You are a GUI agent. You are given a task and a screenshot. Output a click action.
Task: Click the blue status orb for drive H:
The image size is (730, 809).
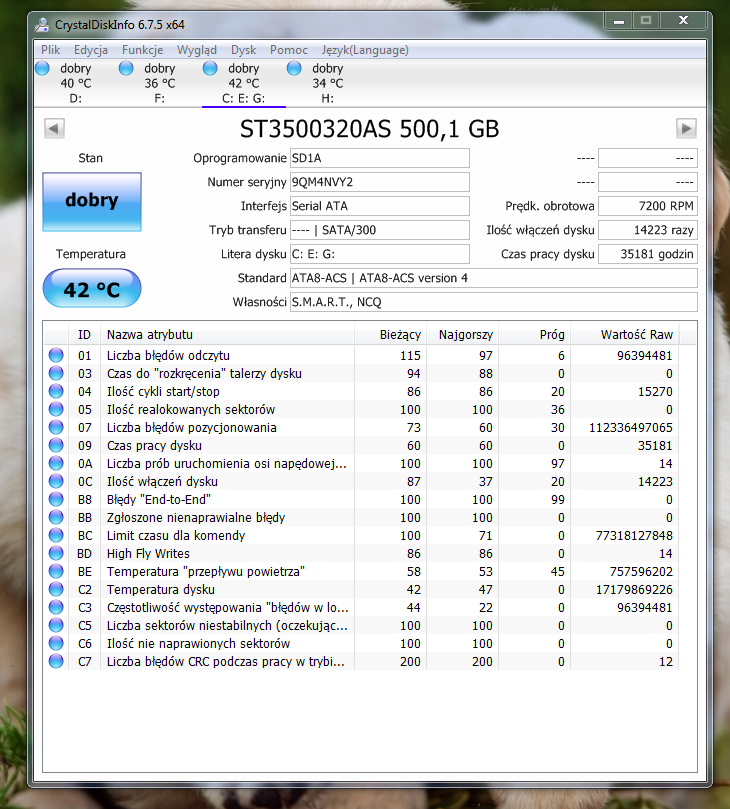pos(294,68)
